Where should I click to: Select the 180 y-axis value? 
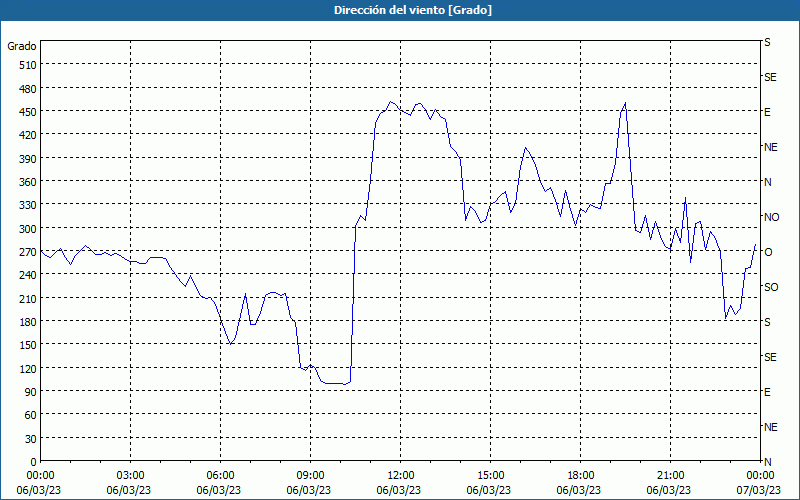(28, 321)
